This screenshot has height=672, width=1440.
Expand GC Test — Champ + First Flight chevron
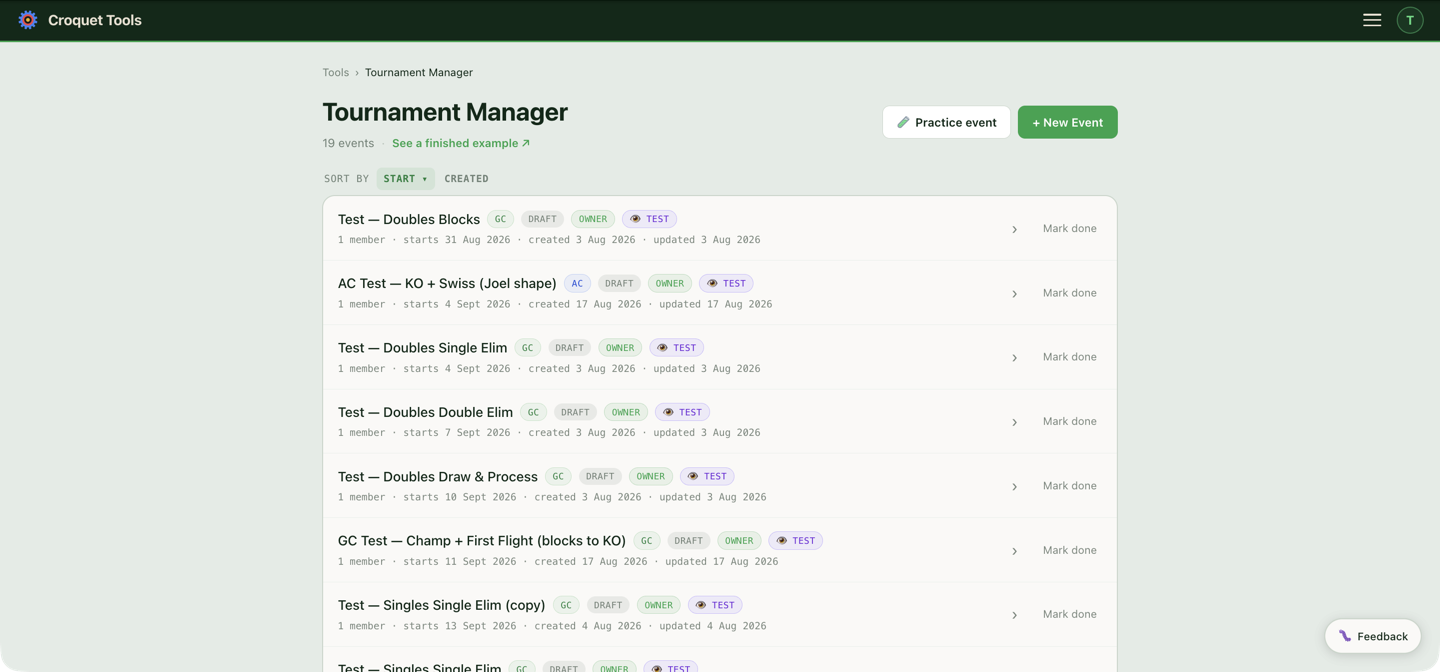click(x=1014, y=550)
